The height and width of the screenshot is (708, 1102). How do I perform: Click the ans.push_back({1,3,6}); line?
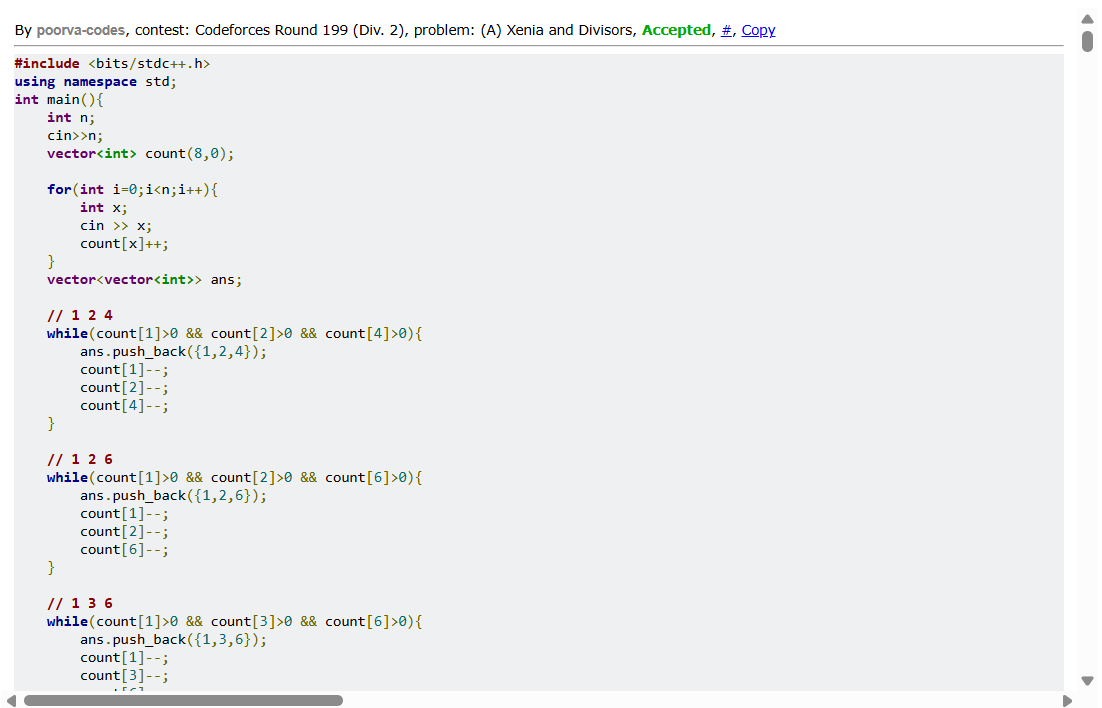(174, 640)
